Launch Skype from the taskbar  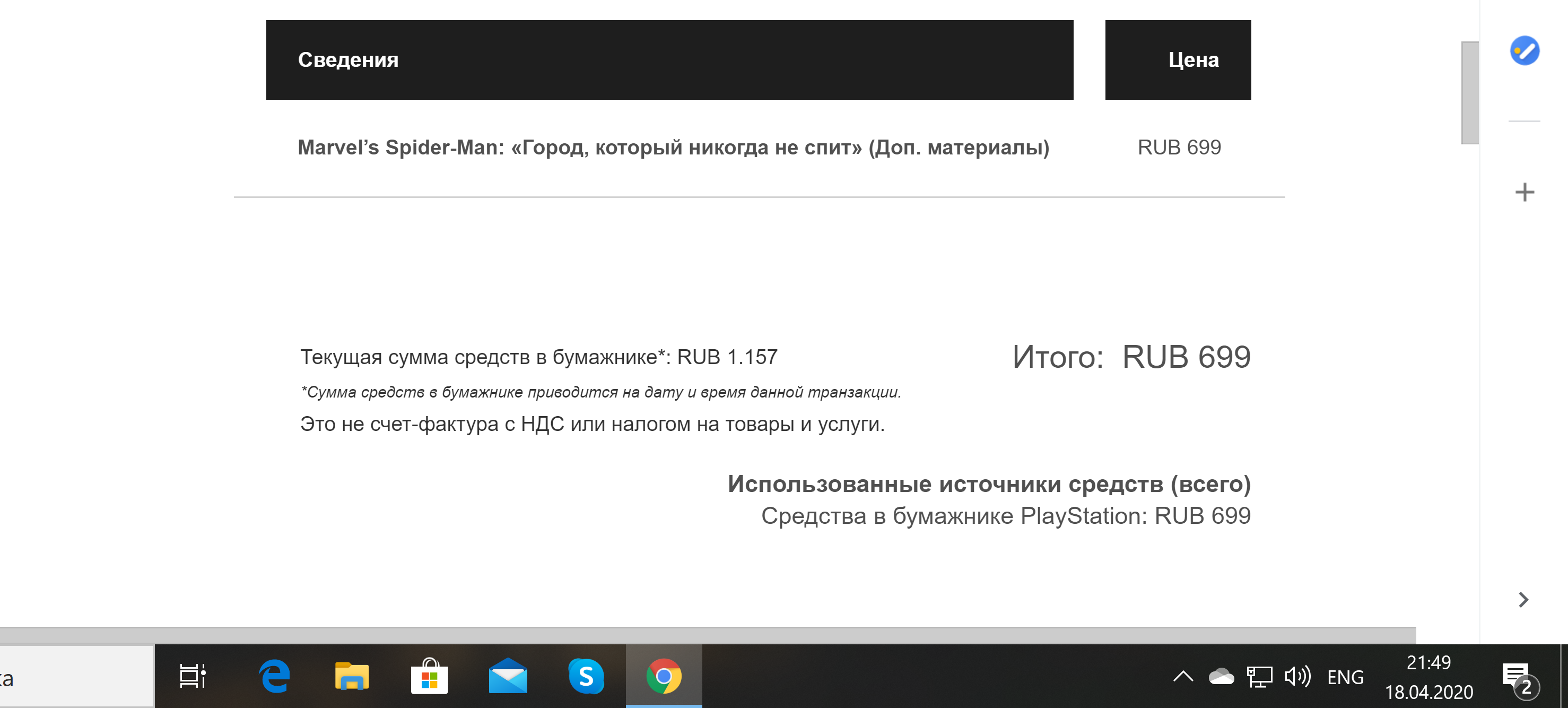click(586, 676)
